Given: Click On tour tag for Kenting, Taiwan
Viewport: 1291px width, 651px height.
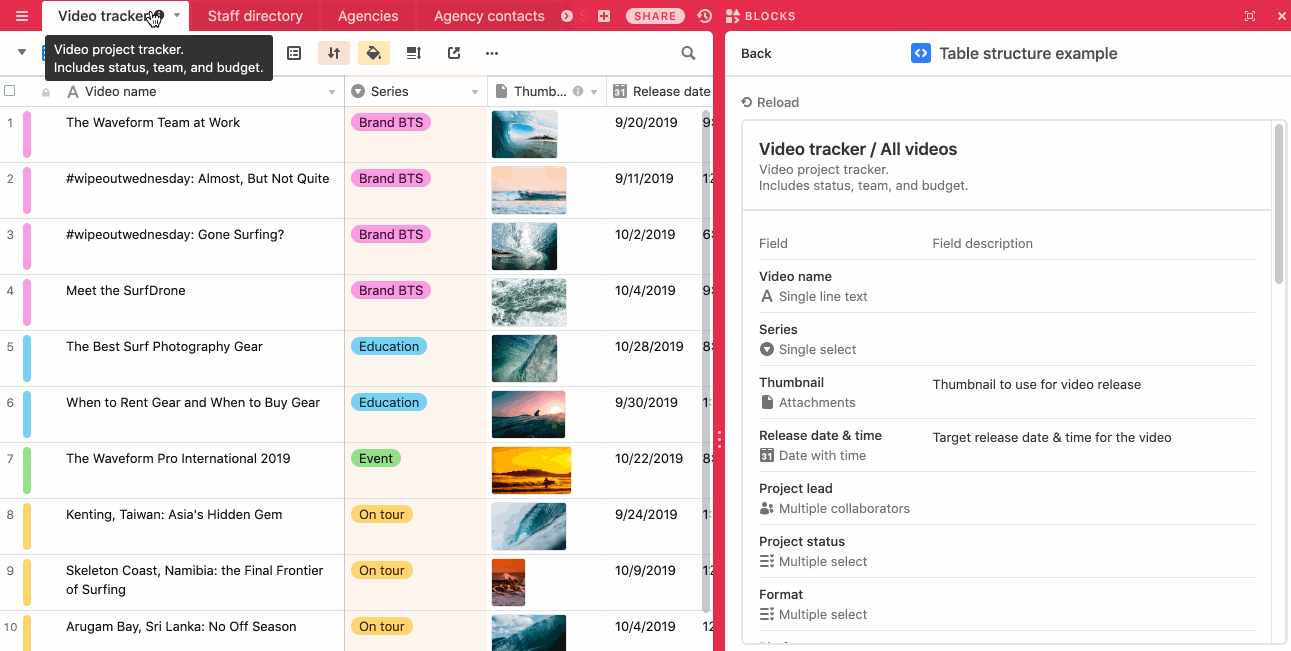Looking at the screenshot, I should tap(382, 514).
